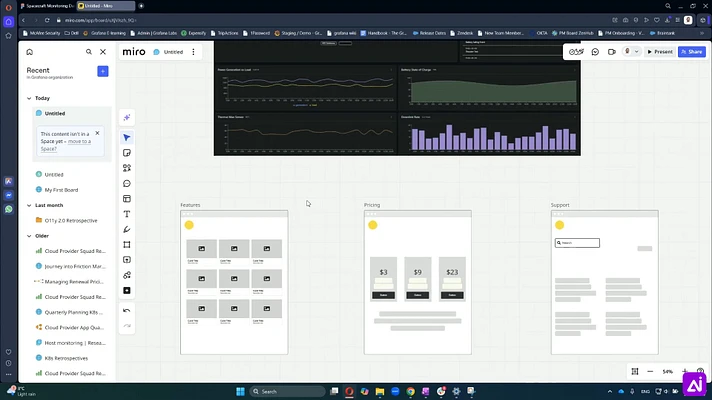The width and height of the screenshot is (712, 400).
Task: Redo the last action
Action: click(x=127, y=326)
